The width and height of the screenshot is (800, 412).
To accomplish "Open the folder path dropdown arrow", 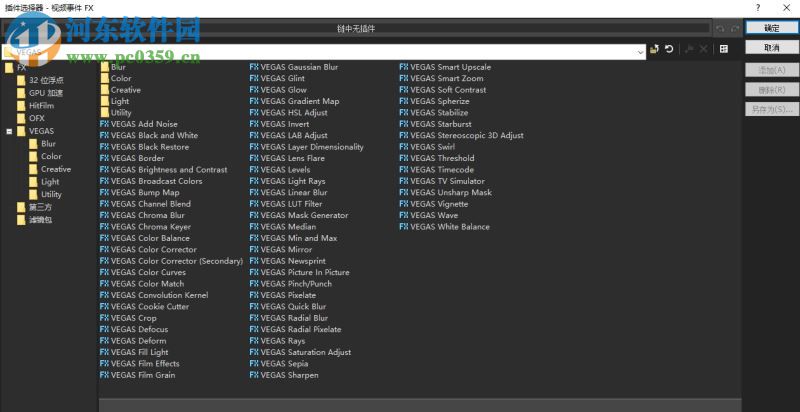I will 641,52.
